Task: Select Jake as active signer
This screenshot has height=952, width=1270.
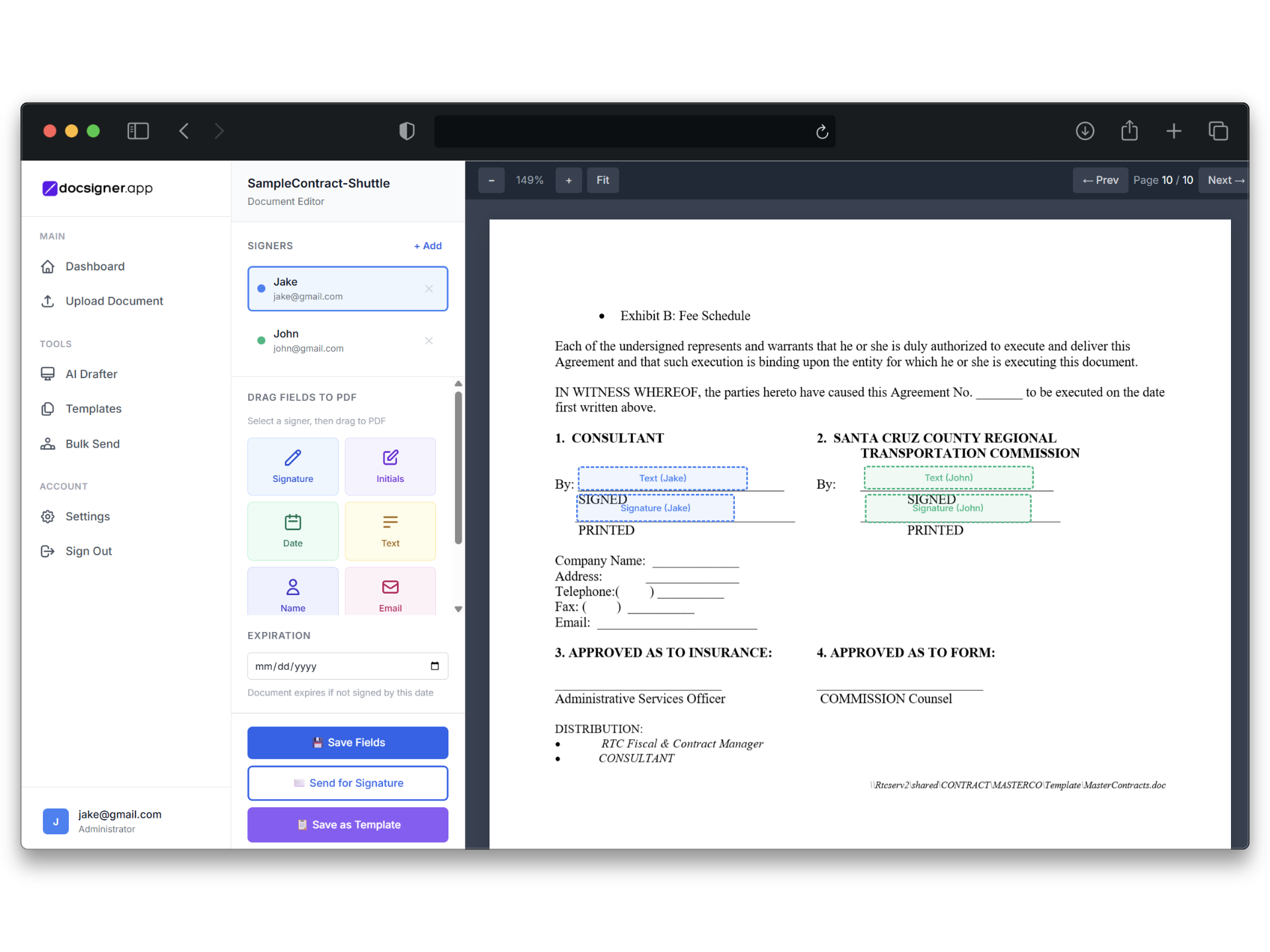Action: click(331, 288)
